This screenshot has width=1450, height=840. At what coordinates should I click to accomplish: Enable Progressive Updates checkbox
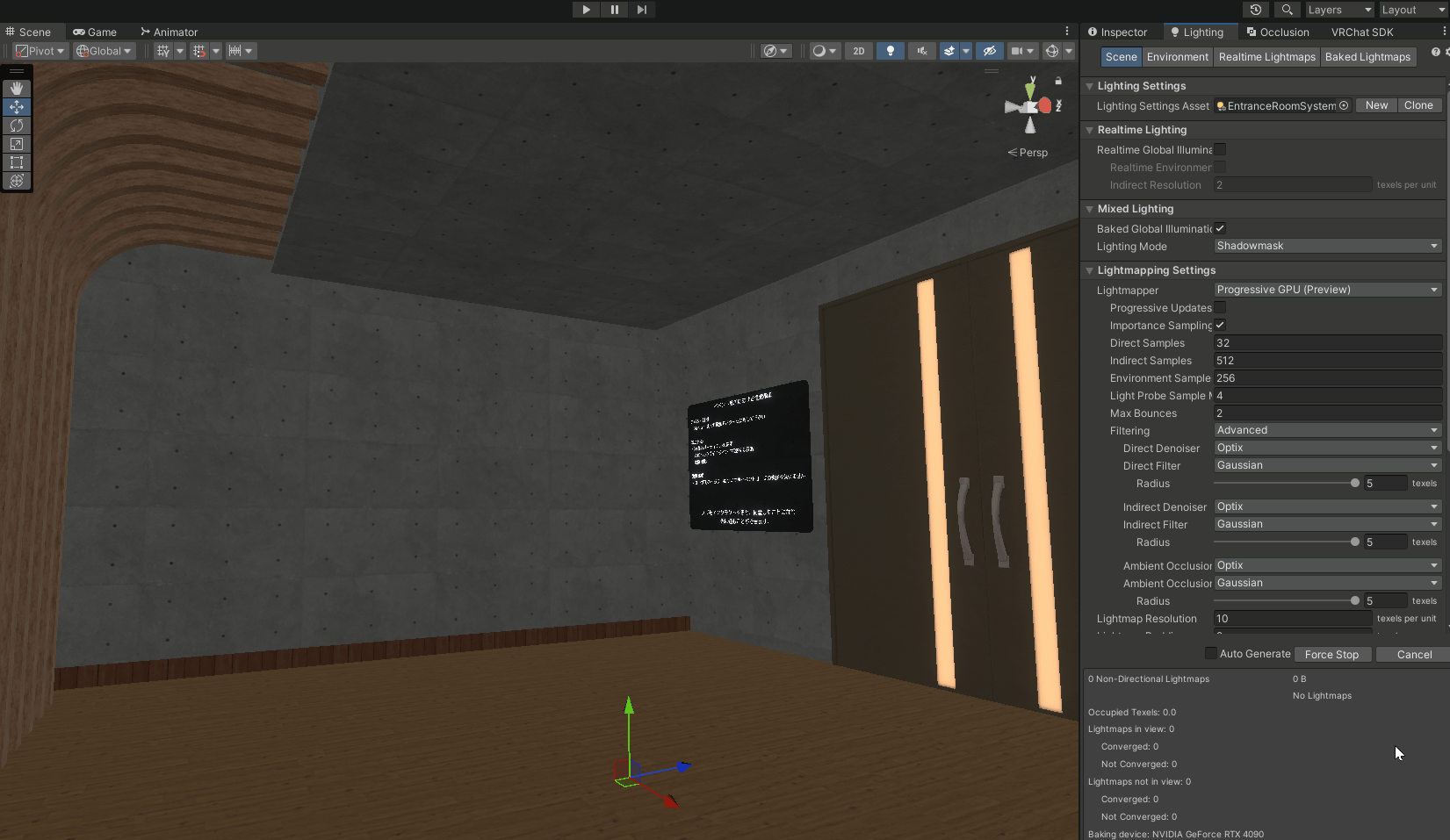pos(1220,308)
